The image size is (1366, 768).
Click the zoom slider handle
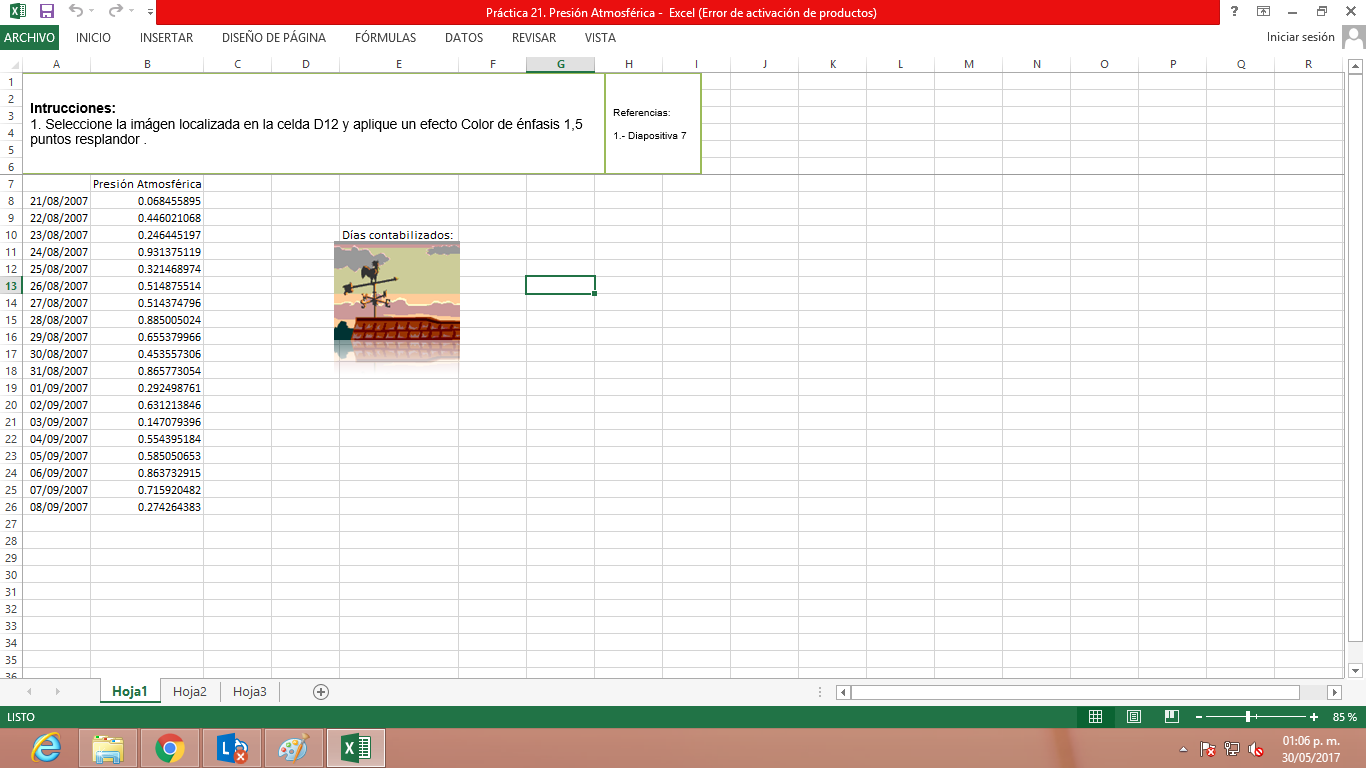click(x=1249, y=717)
